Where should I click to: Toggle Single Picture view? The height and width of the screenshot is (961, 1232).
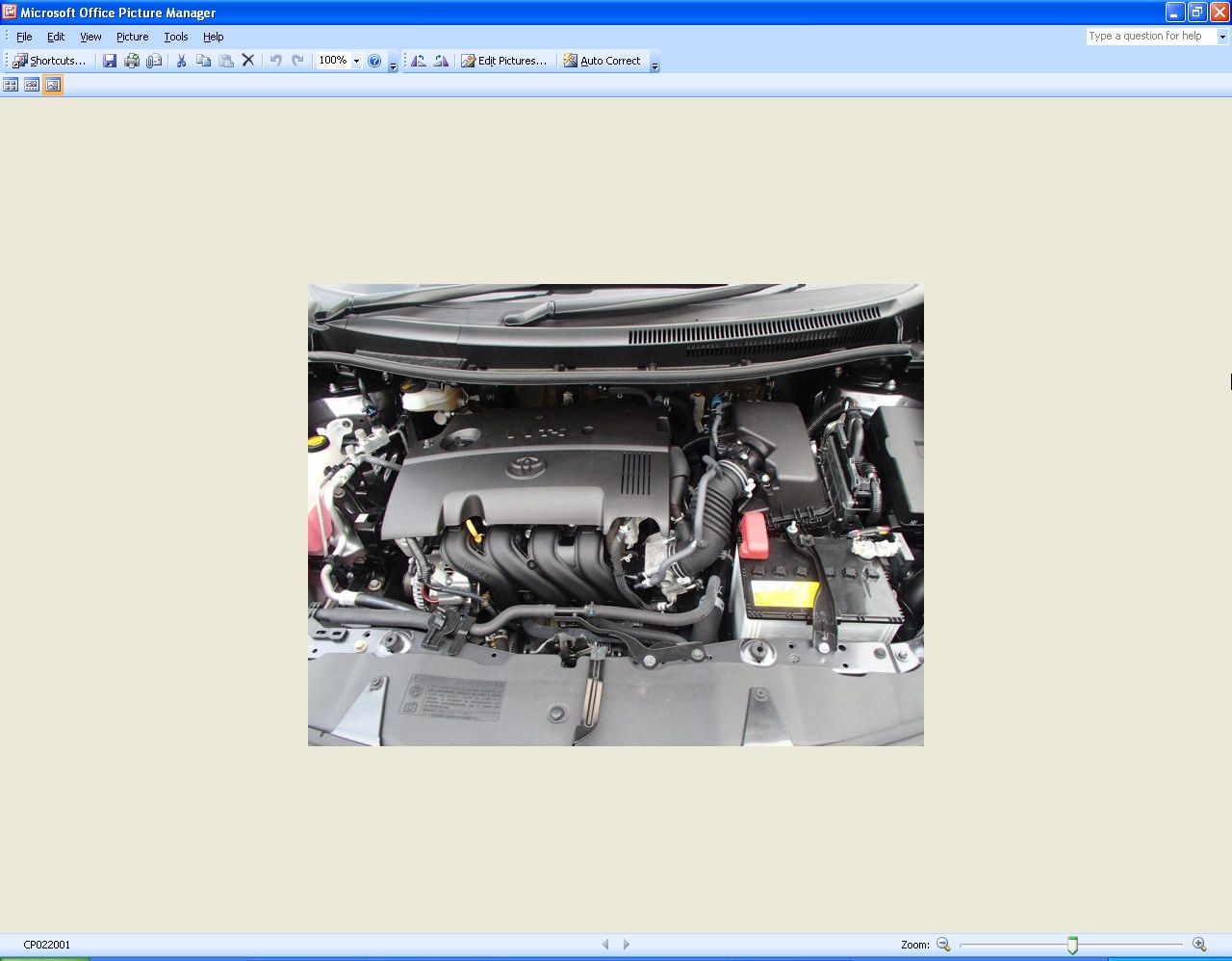[x=53, y=85]
